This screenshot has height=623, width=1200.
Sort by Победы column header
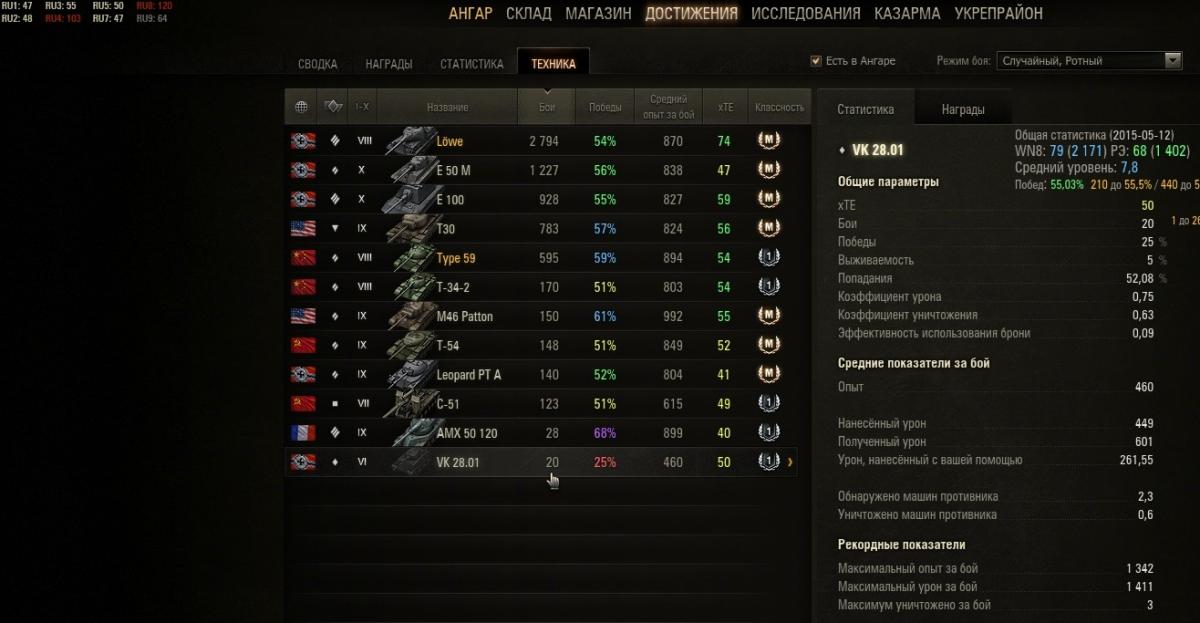[x=604, y=107]
